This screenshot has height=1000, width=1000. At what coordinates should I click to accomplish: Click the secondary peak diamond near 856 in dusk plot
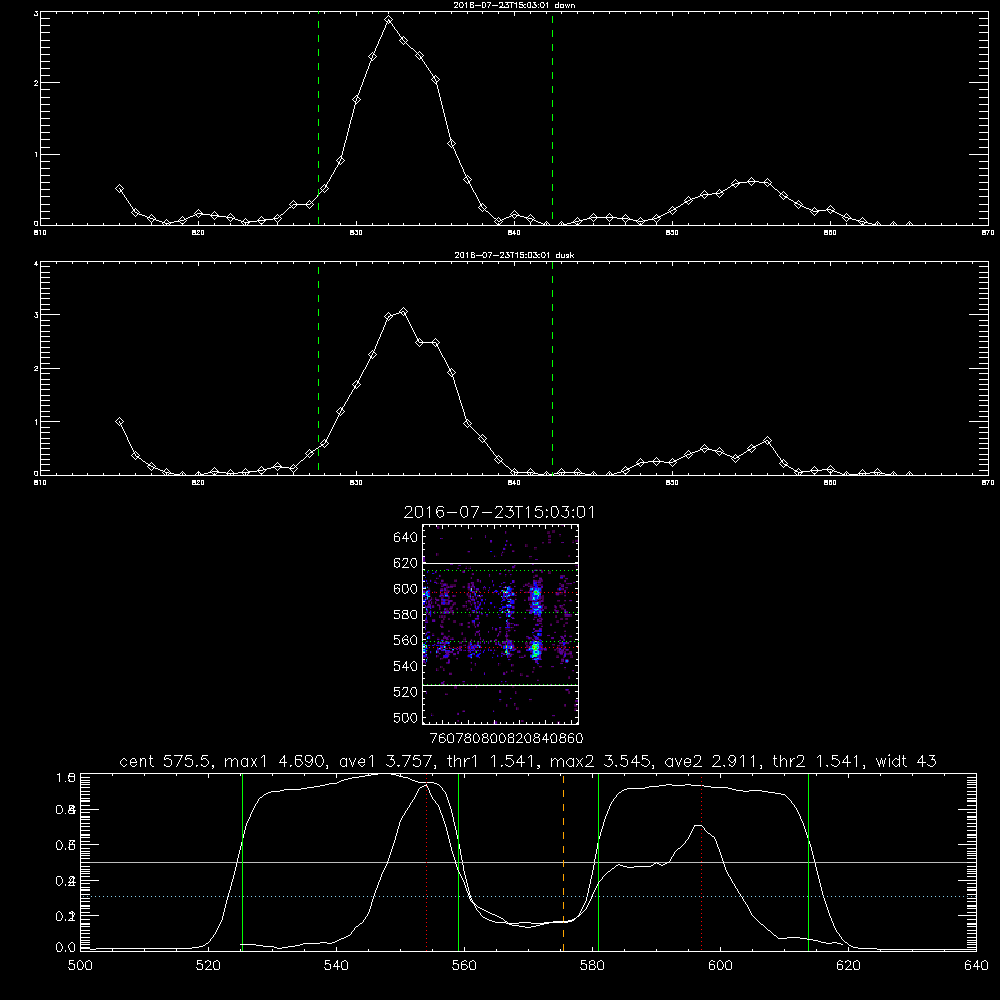click(767, 441)
